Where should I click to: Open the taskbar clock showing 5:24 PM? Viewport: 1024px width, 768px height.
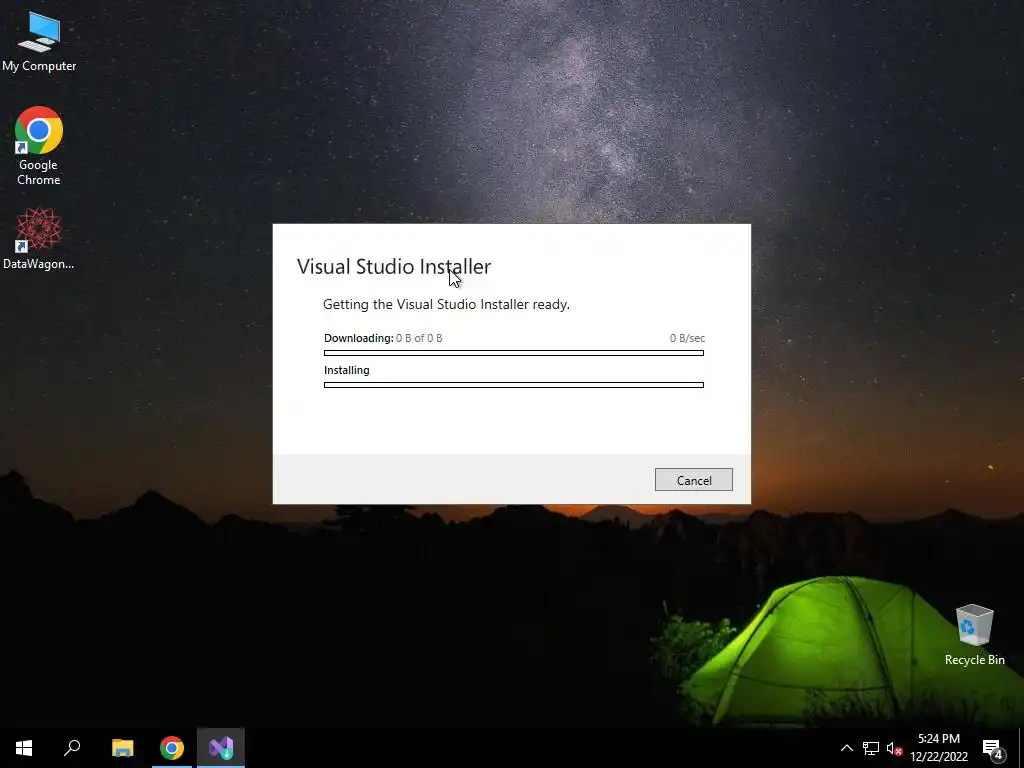point(939,748)
